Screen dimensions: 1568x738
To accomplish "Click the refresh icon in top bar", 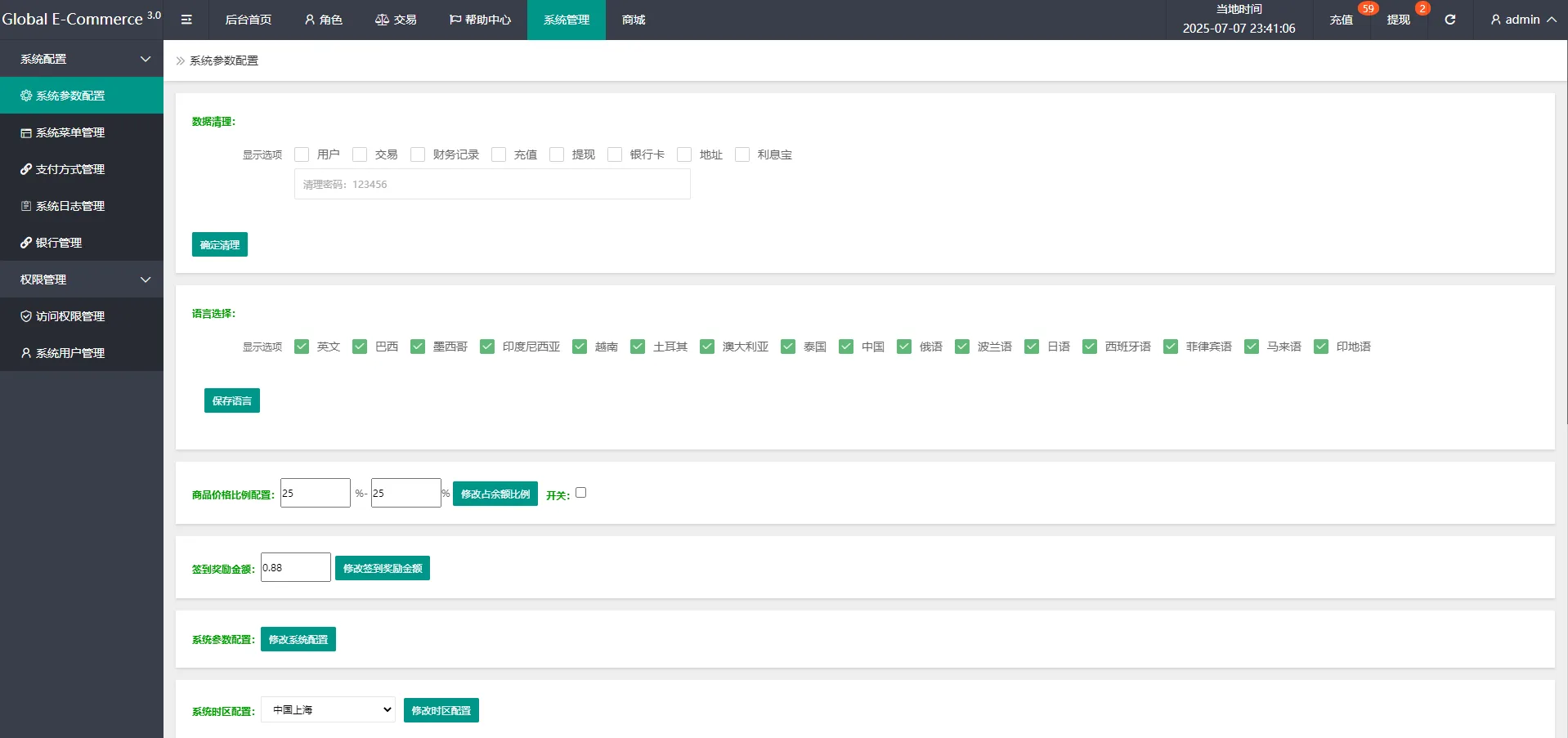I will 1449,20.
